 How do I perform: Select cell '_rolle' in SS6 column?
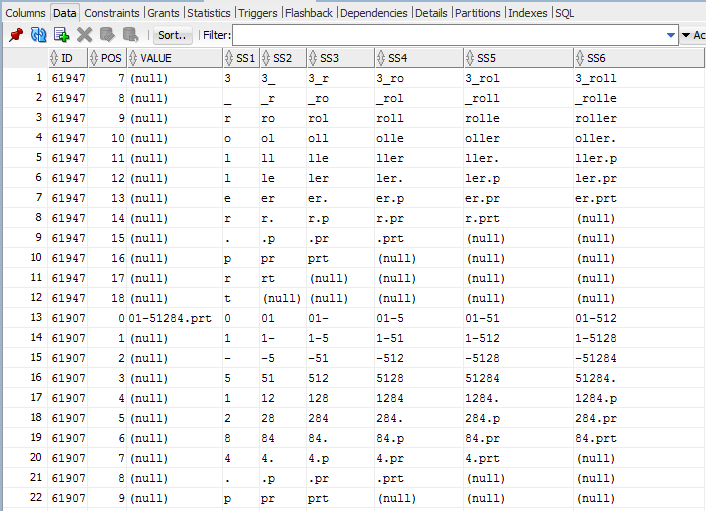639,98
